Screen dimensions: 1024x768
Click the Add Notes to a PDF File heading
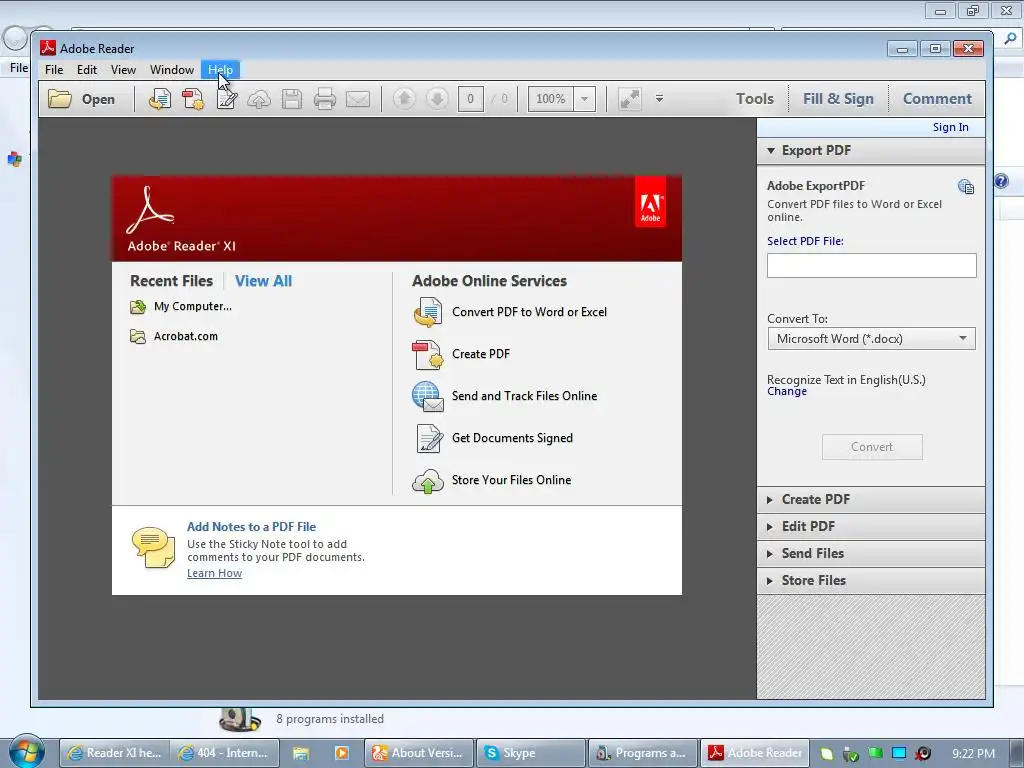251,526
